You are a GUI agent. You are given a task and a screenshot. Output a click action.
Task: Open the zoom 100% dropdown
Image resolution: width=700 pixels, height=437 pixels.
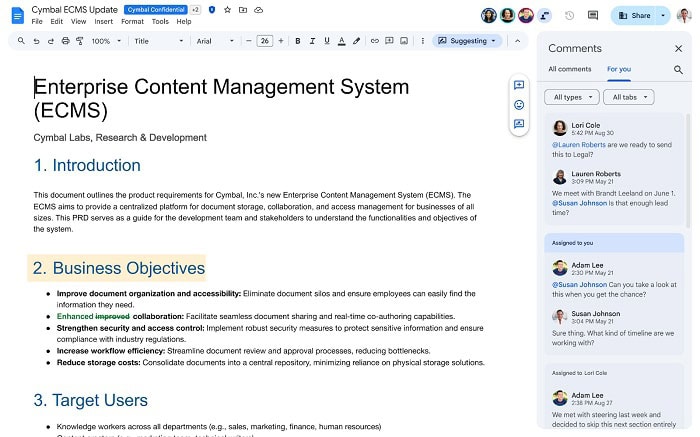[106, 41]
